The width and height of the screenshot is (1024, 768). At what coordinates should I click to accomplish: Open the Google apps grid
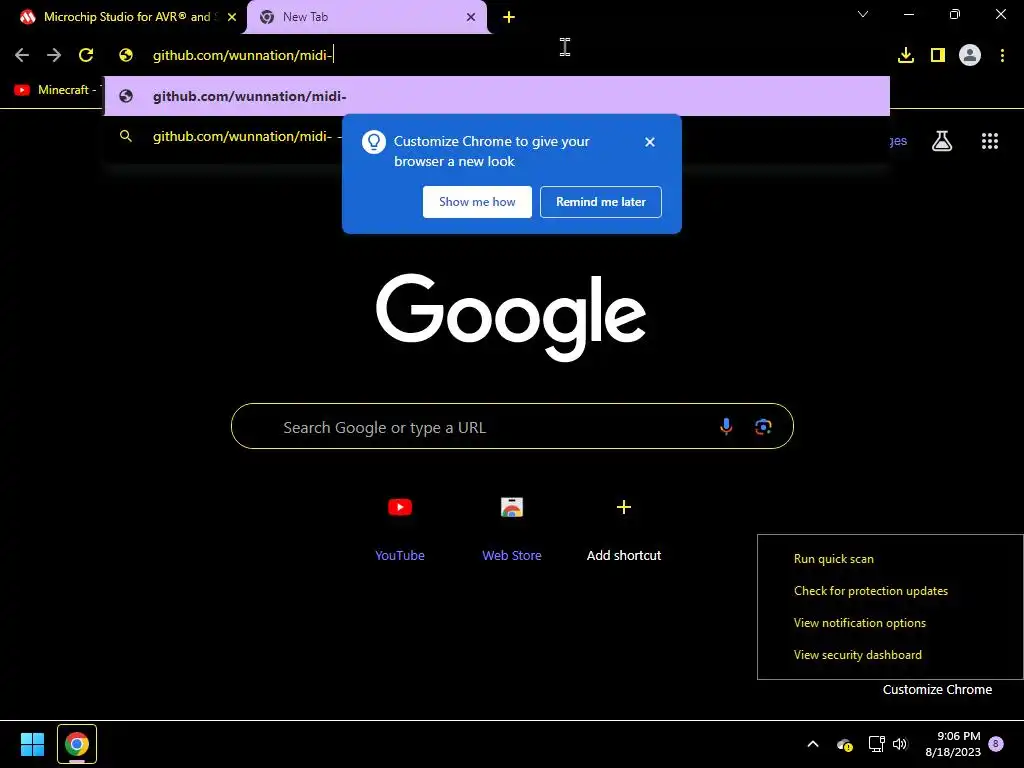tap(990, 141)
